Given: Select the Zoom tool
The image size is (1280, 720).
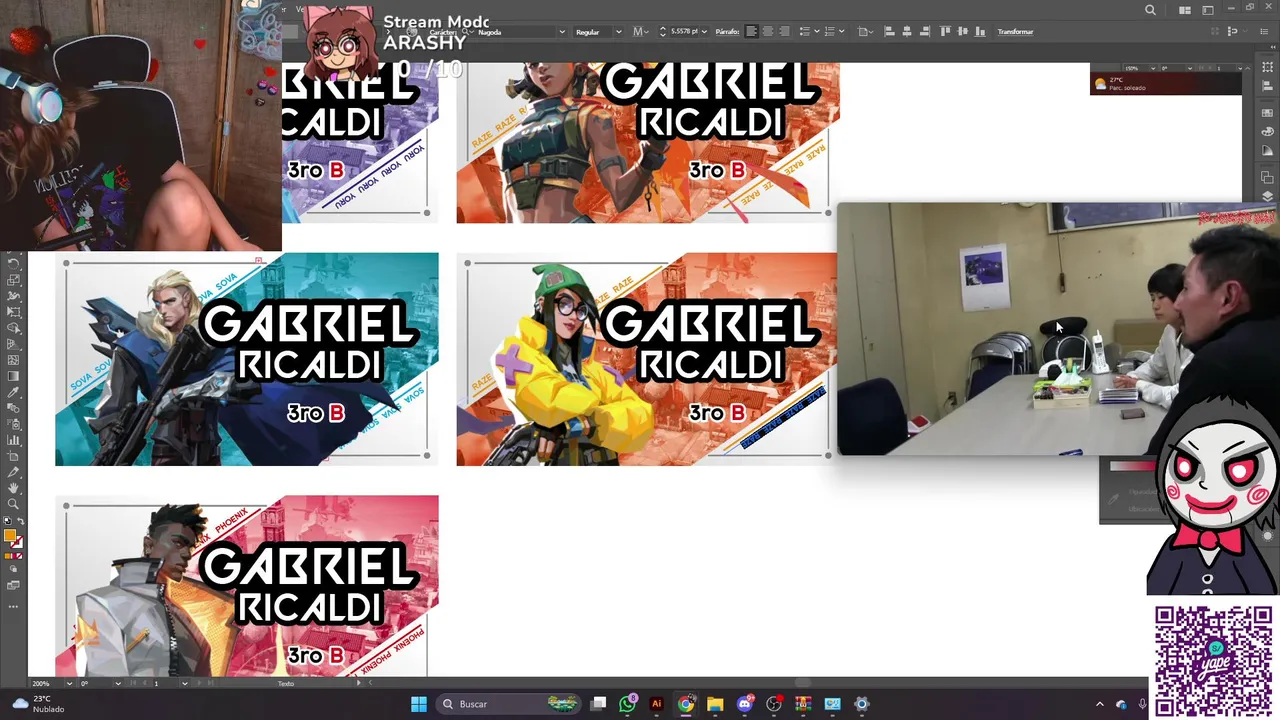Looking at the screenshot, I should pyautogui.click(x=13, y=503).
